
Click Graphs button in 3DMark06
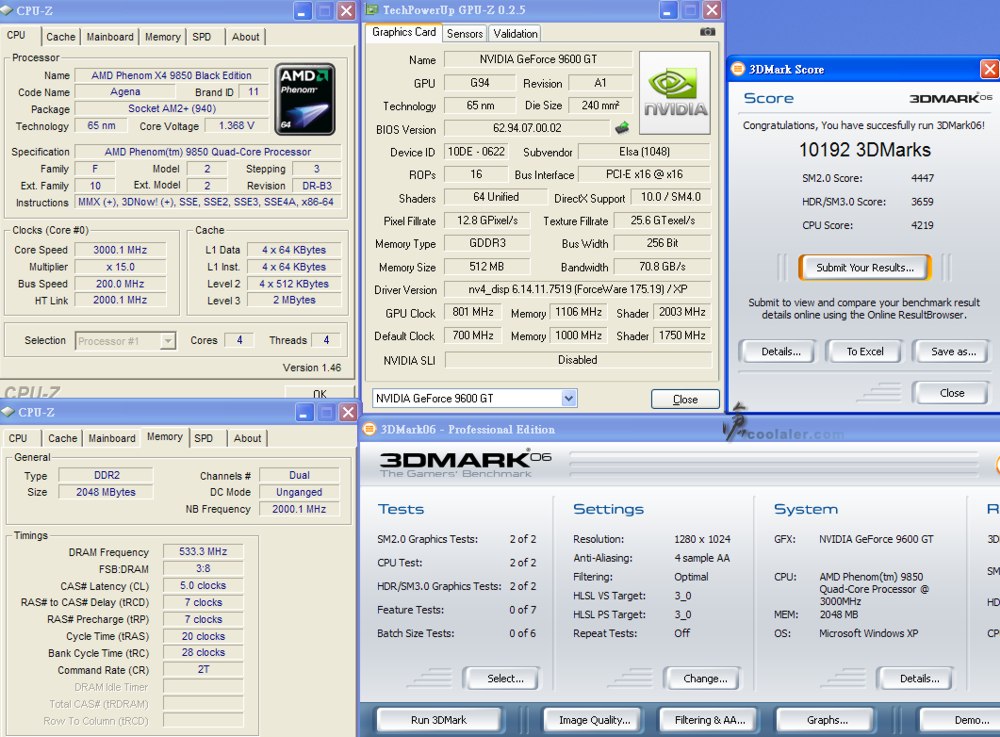click(827, 720)
